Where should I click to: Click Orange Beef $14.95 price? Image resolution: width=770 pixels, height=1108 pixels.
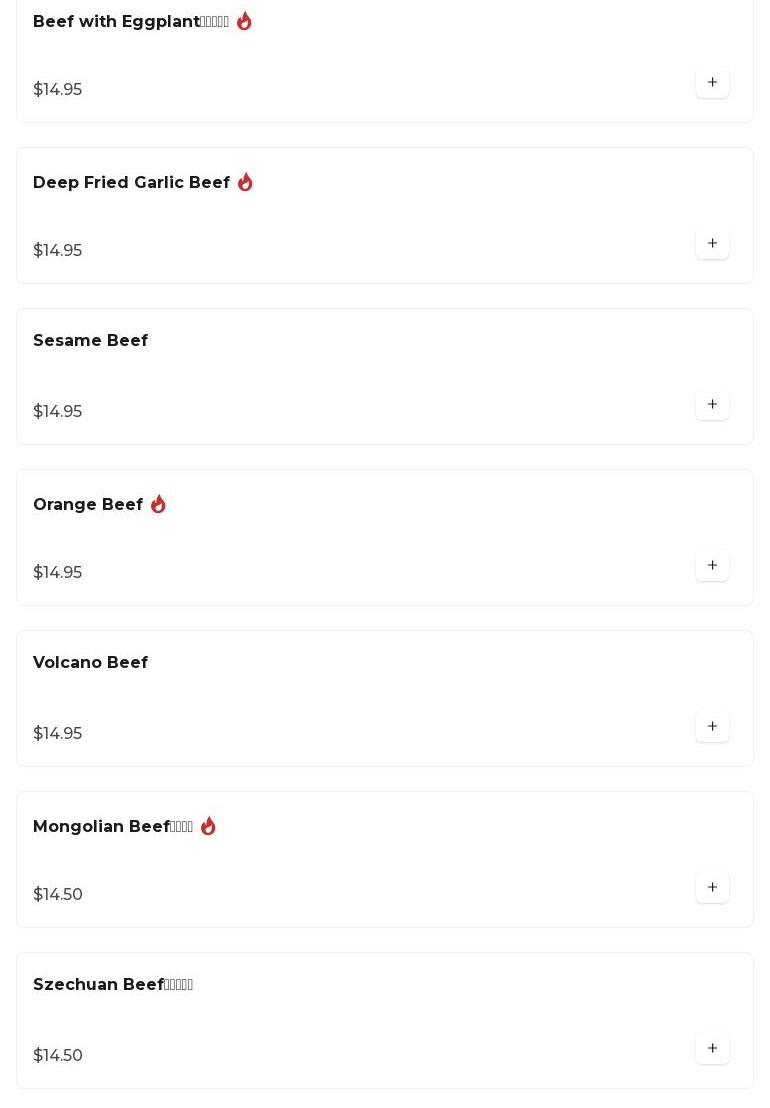click(57, 573)
